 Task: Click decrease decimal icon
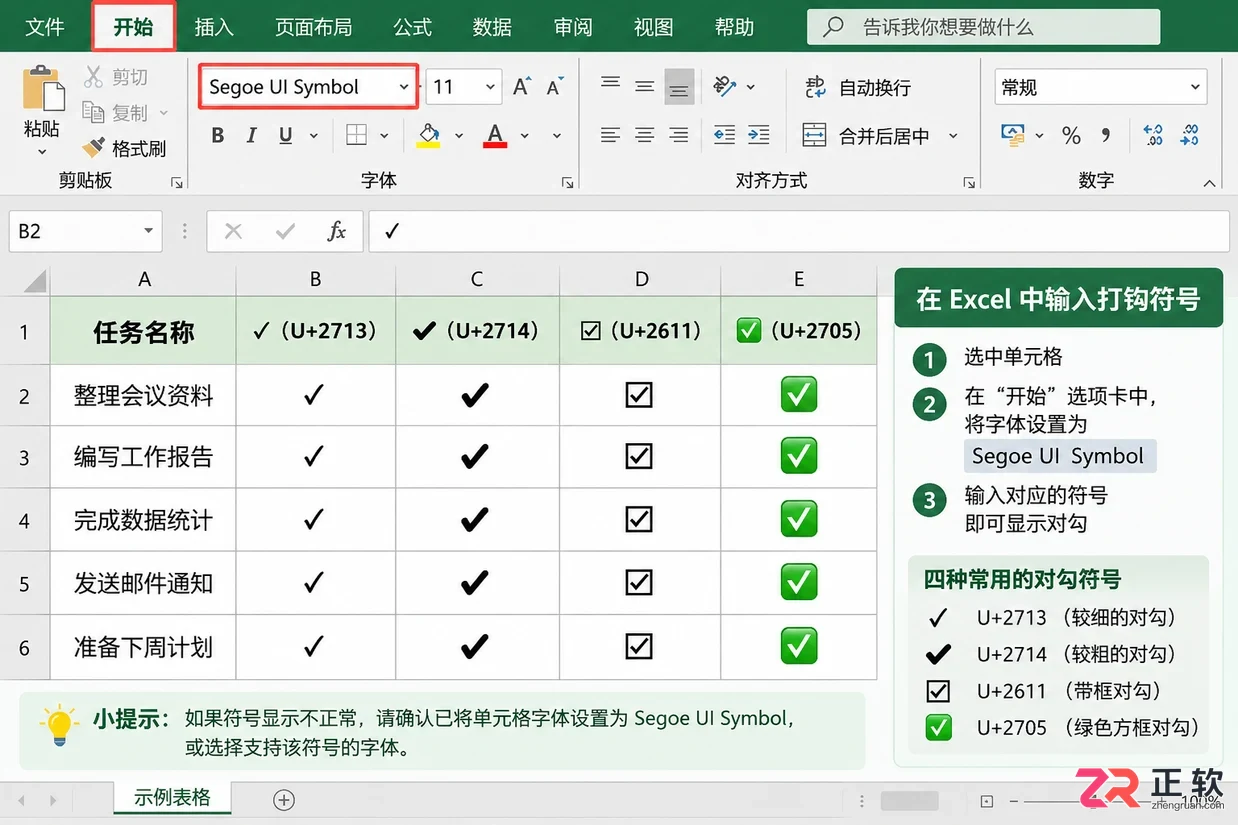(x=1189, y=135)
